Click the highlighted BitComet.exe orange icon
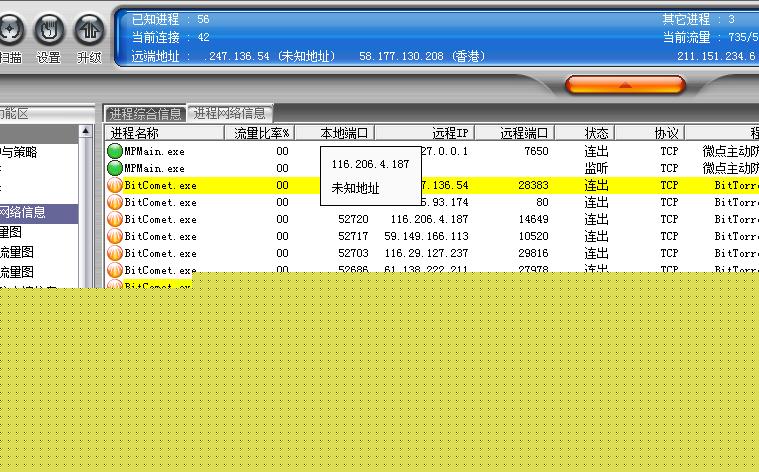759x472 pixels. [114, 185]
